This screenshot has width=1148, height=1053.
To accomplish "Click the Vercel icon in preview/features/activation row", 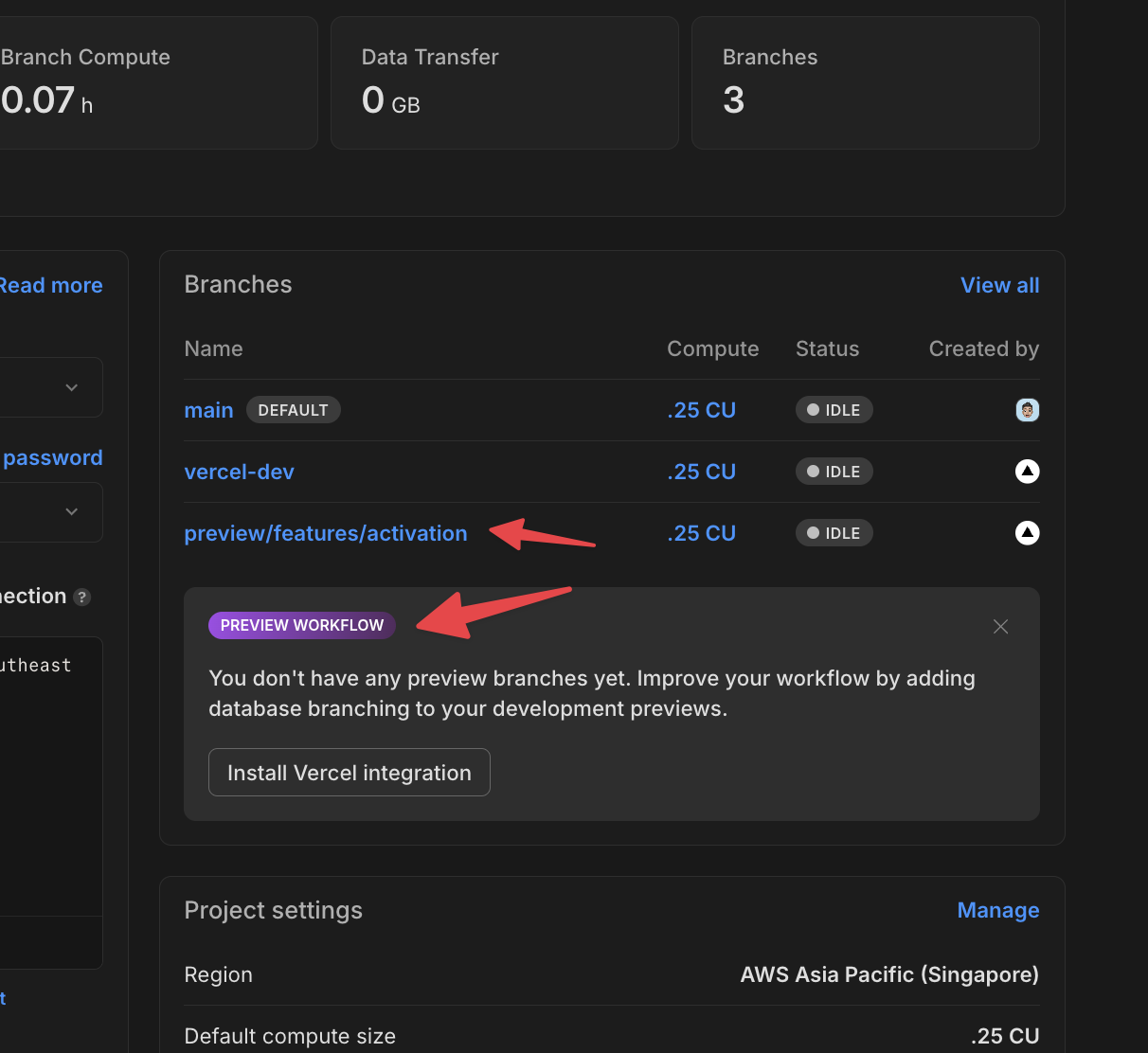I will point(1028,533).
